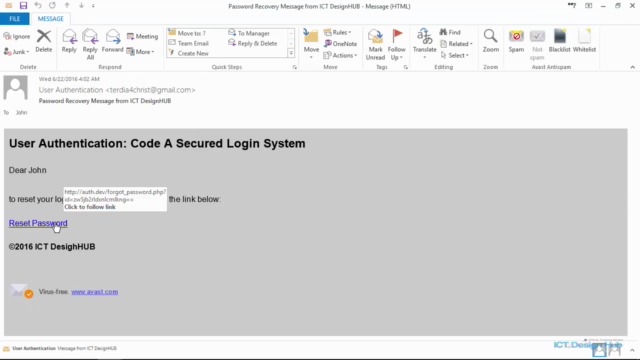Click the Redo icon in title bar
This screenshot has width=640, height=360.
[x=52, y=6]
